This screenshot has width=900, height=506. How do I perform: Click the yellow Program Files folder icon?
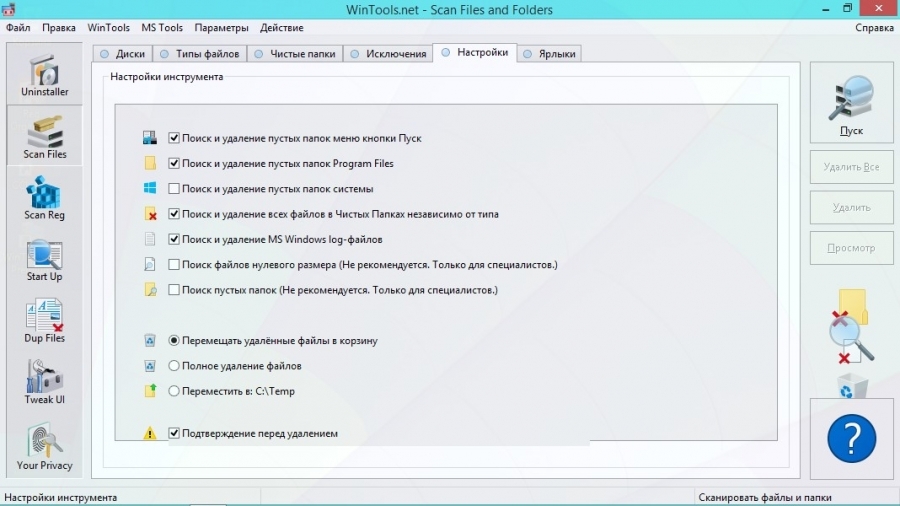150,163
